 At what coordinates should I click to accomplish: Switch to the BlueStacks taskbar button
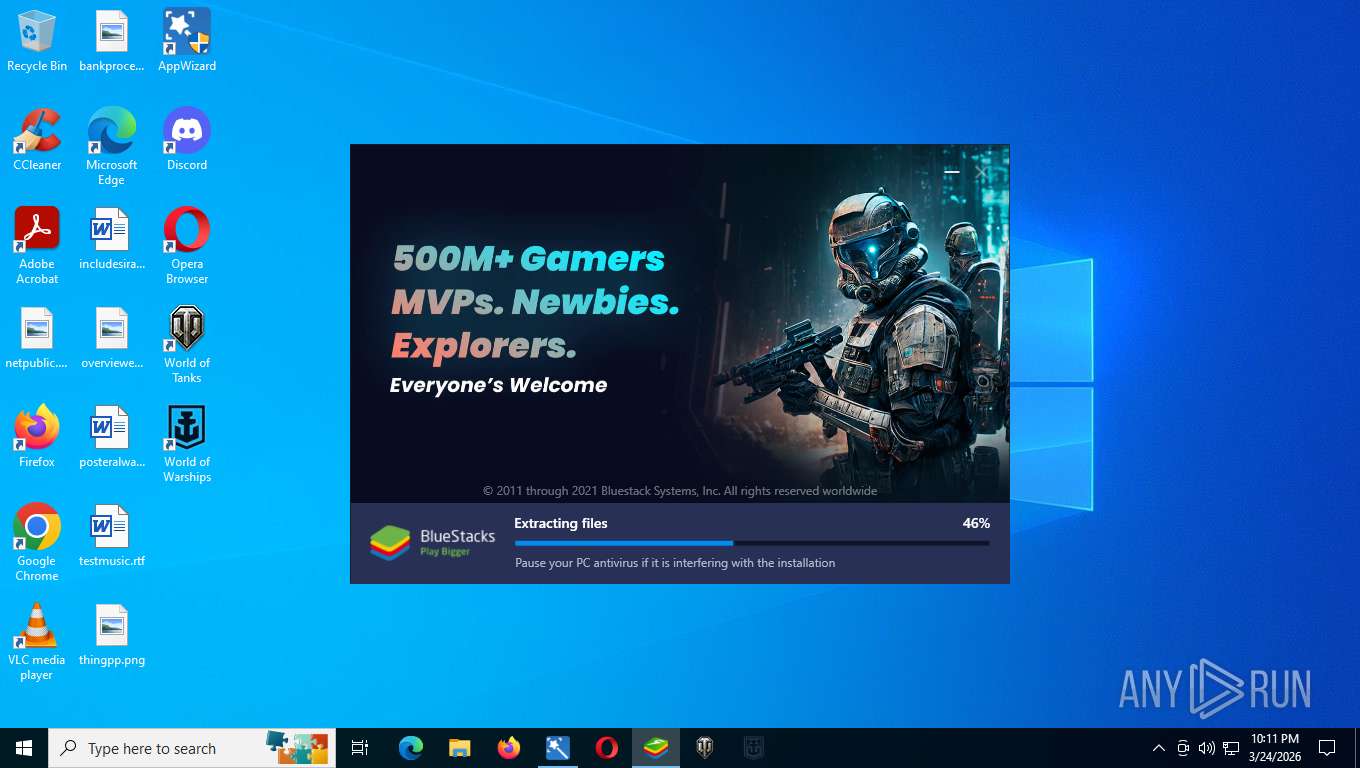pyautogui.click(x=655, y=748)
